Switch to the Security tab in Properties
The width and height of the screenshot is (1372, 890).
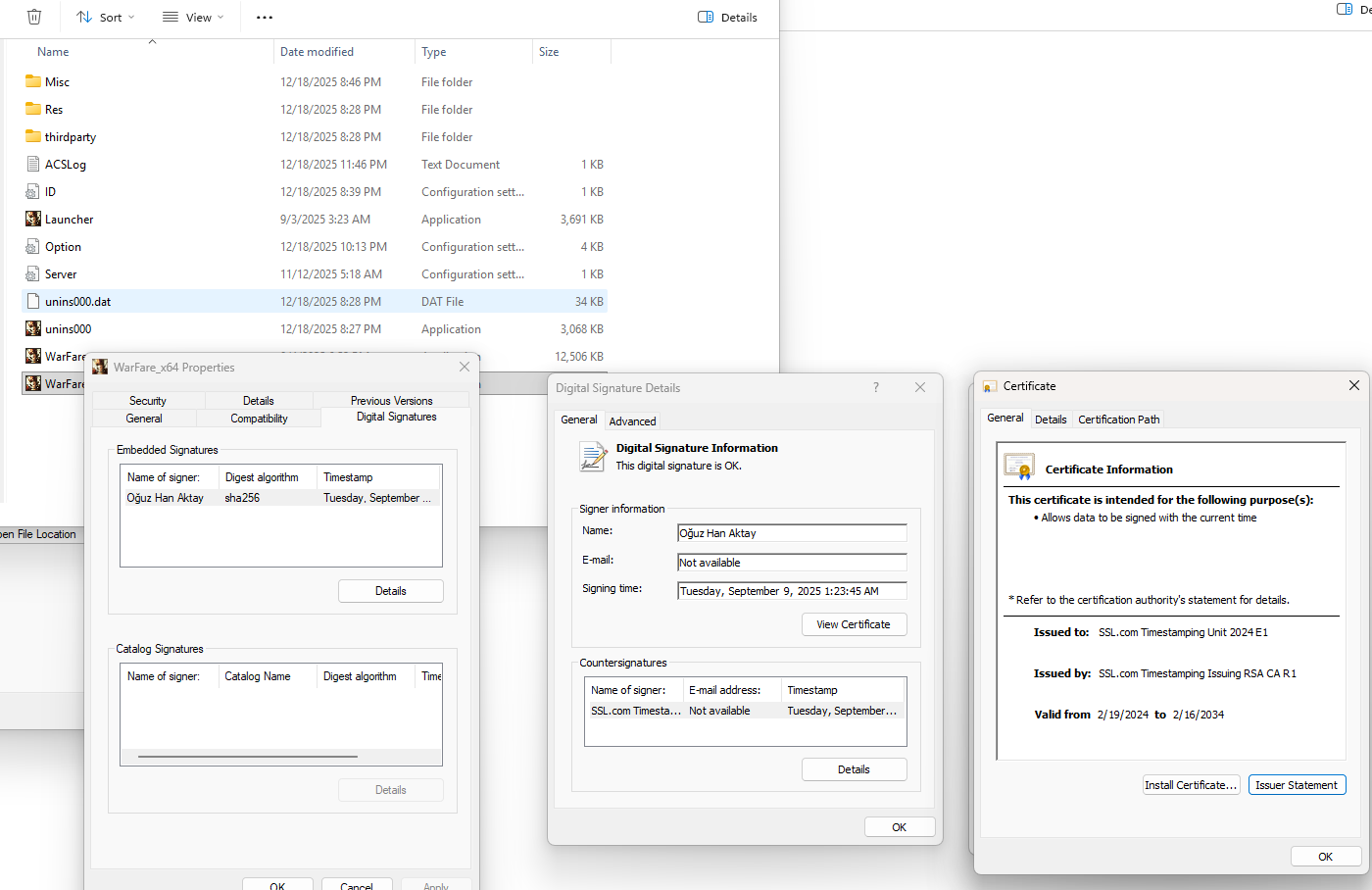[148, 400]
